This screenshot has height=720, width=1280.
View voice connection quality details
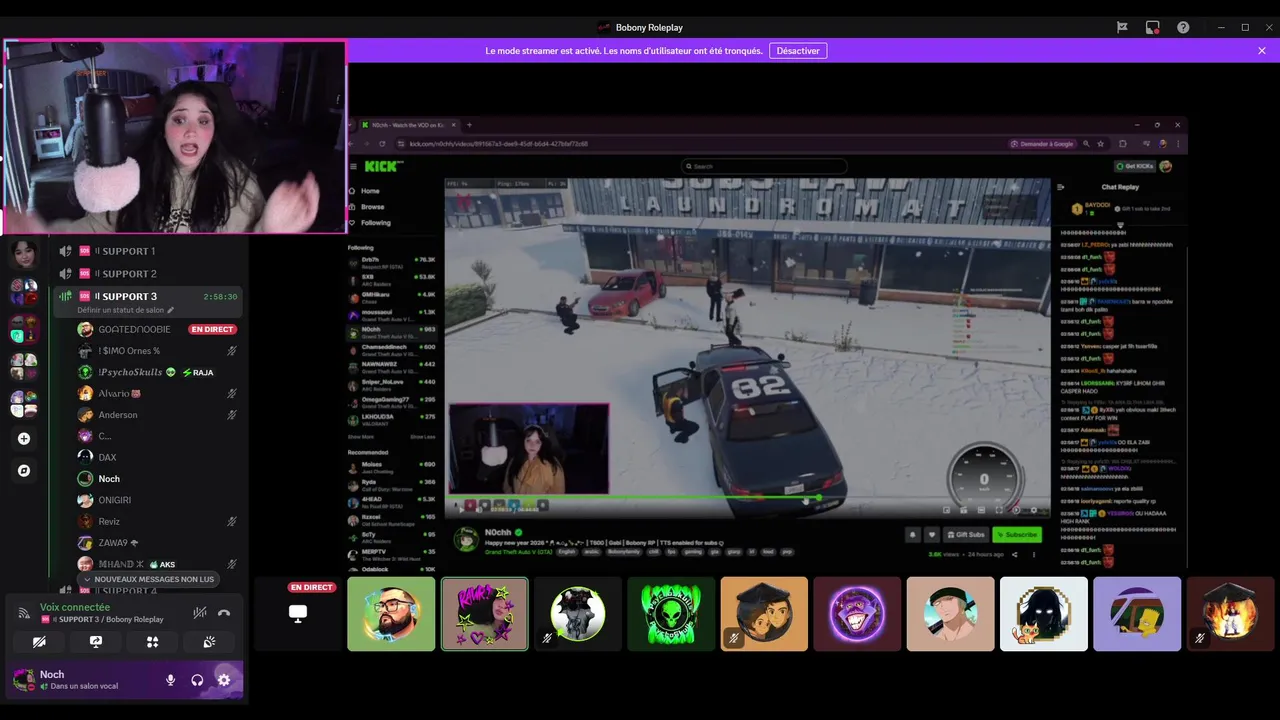click(x=24, y=613)
